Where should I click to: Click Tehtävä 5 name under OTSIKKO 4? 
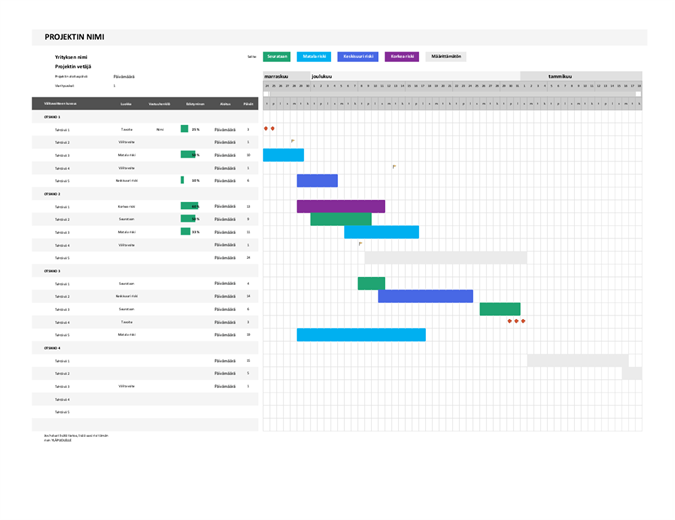[x=62, y=412]
